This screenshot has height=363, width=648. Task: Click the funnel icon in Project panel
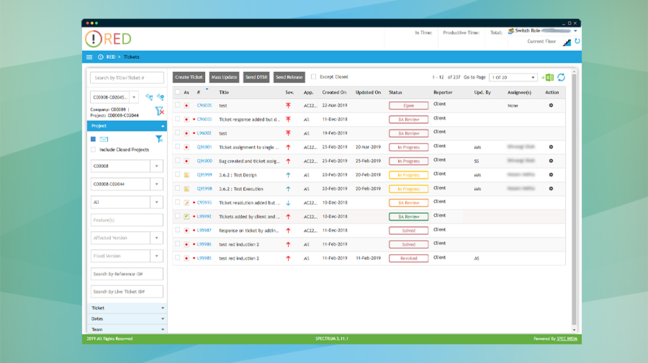[159, 139]
